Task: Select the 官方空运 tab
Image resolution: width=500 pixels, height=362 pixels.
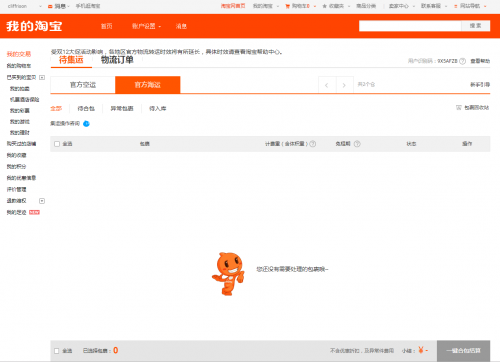Action: [83, 85]
